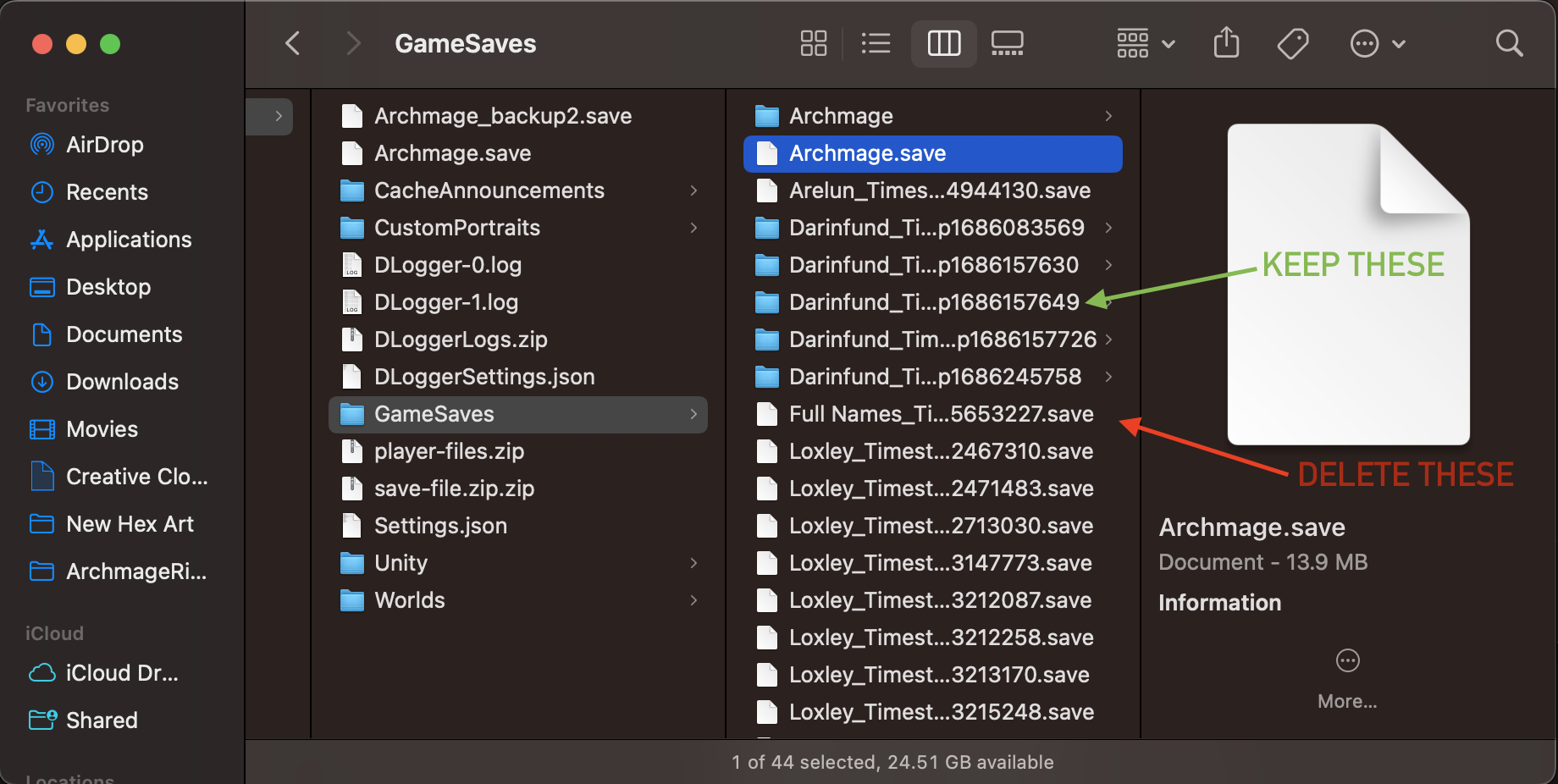
Task: Select Applications in Favorites sidebar
Action: click(x=129, y=240)
